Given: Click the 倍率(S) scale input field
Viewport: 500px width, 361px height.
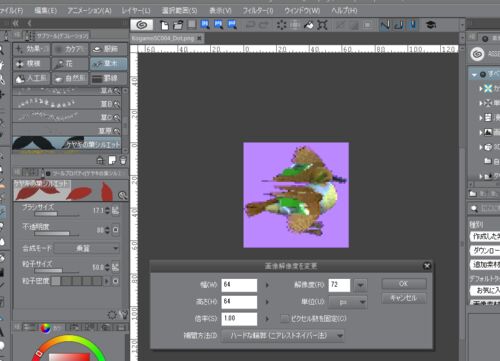Looking at the screenshot, I should [239, 319].
